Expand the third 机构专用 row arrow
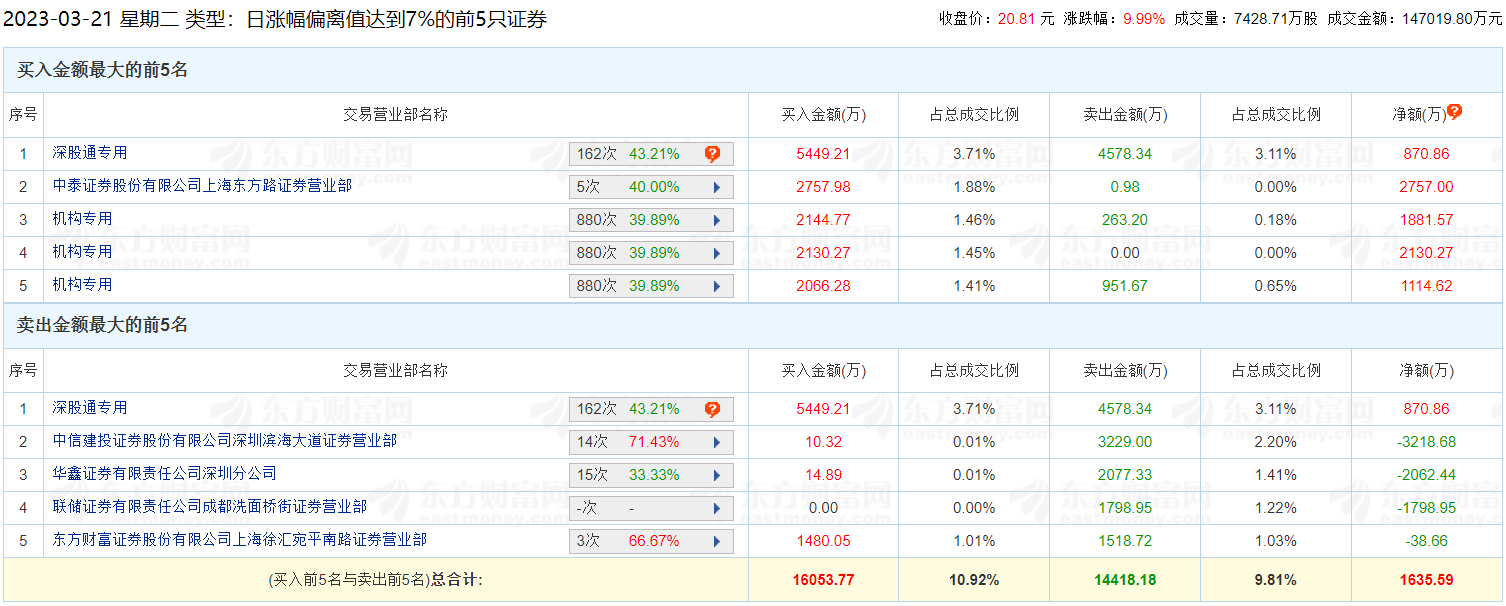1506x606 pixels. point(716,286)
